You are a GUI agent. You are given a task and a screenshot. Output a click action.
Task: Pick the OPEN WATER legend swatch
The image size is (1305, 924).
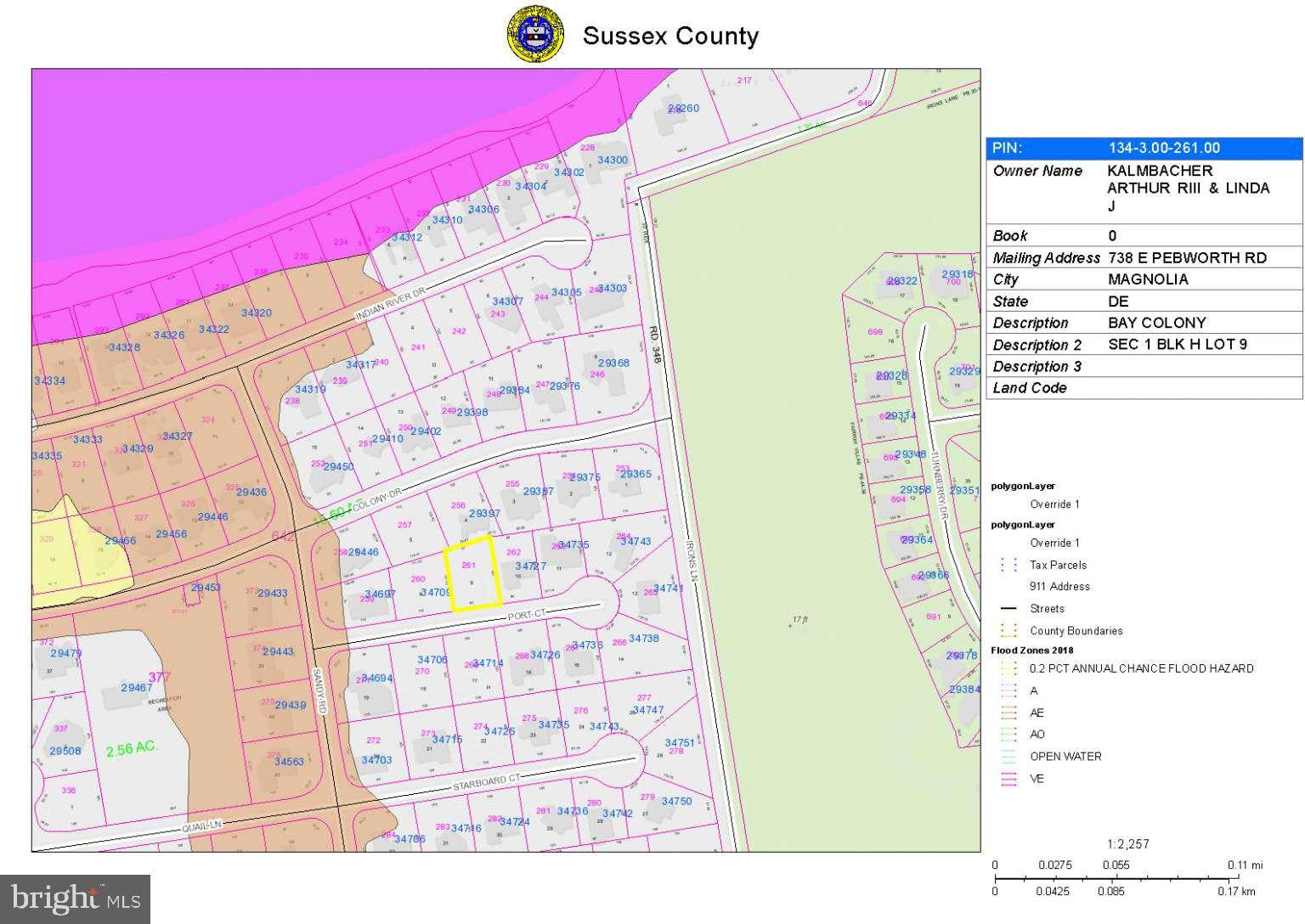1008,757
